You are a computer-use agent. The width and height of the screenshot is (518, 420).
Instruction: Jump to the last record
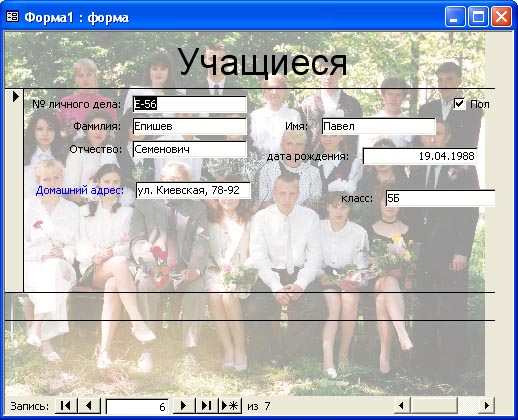[x=206, y=406]
